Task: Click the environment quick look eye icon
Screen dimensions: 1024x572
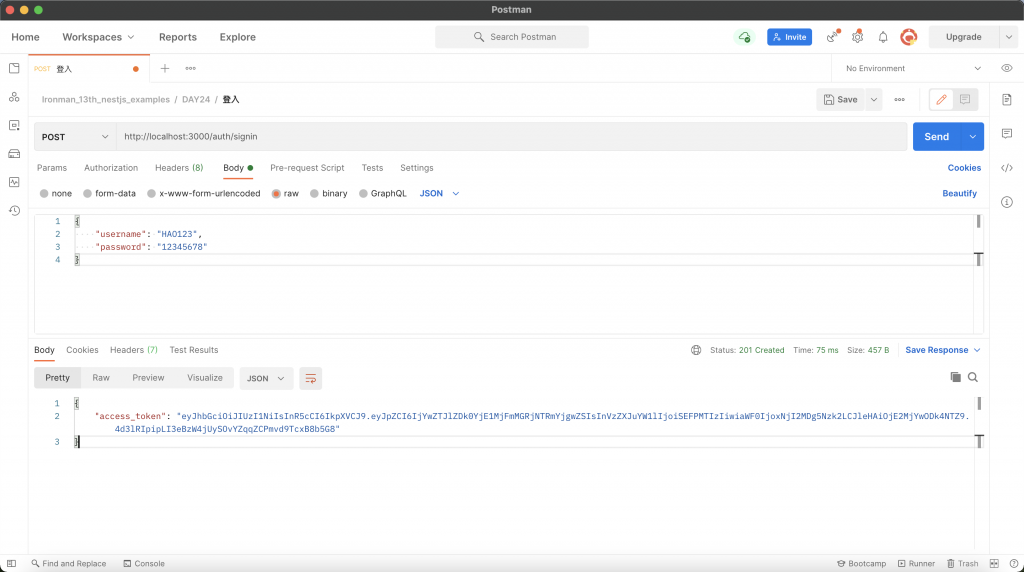Action: pos(1006,69)
